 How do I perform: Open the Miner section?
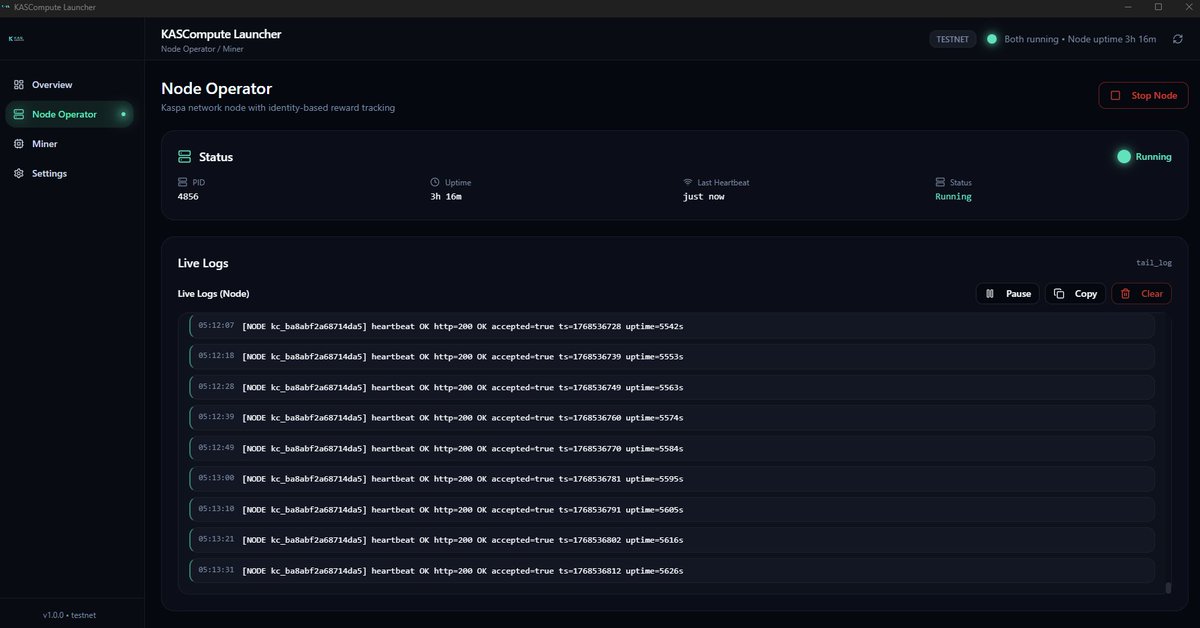tap(69, 144)
